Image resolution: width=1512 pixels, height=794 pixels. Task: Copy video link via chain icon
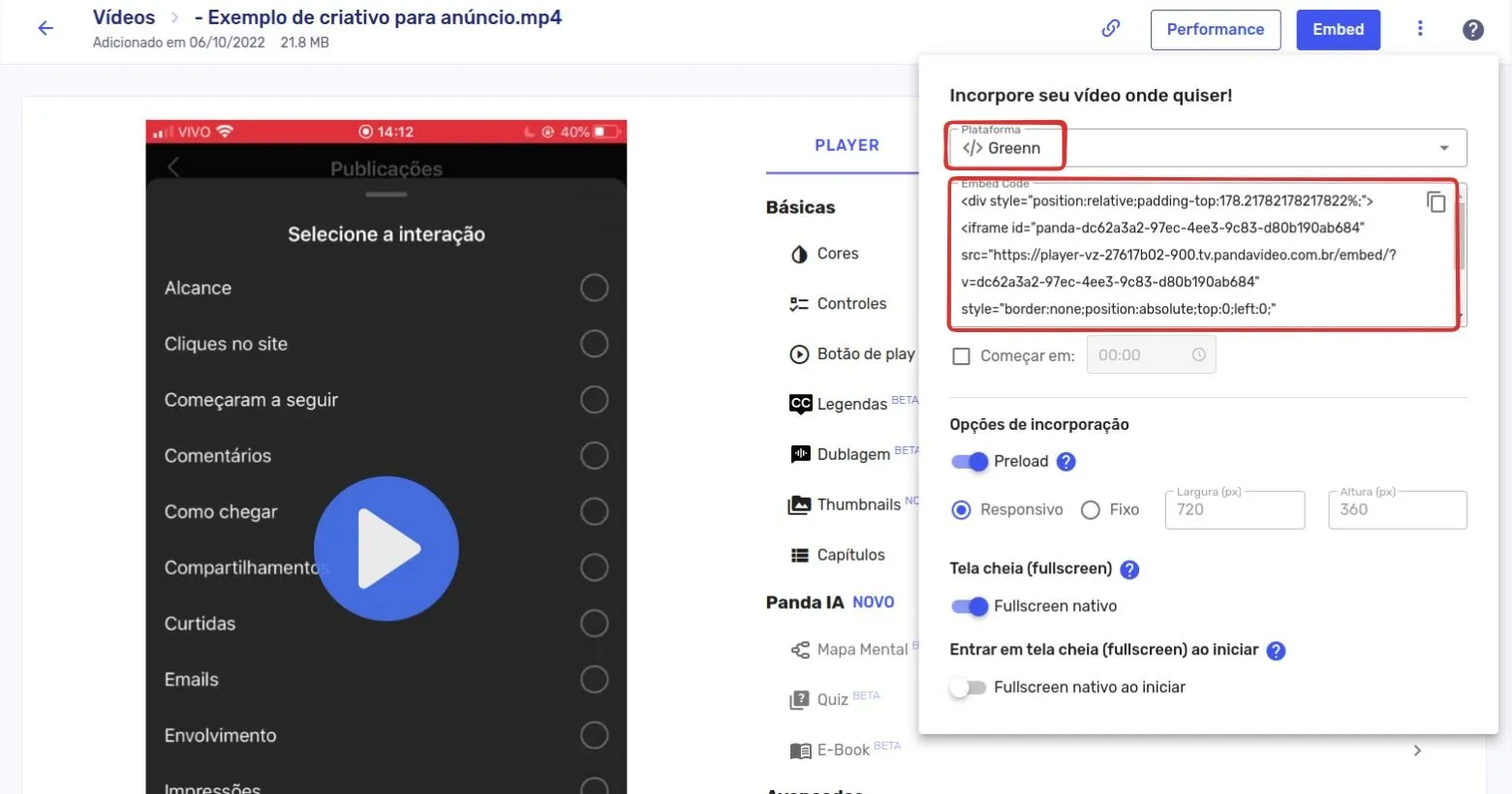[x=1111, y=29]
